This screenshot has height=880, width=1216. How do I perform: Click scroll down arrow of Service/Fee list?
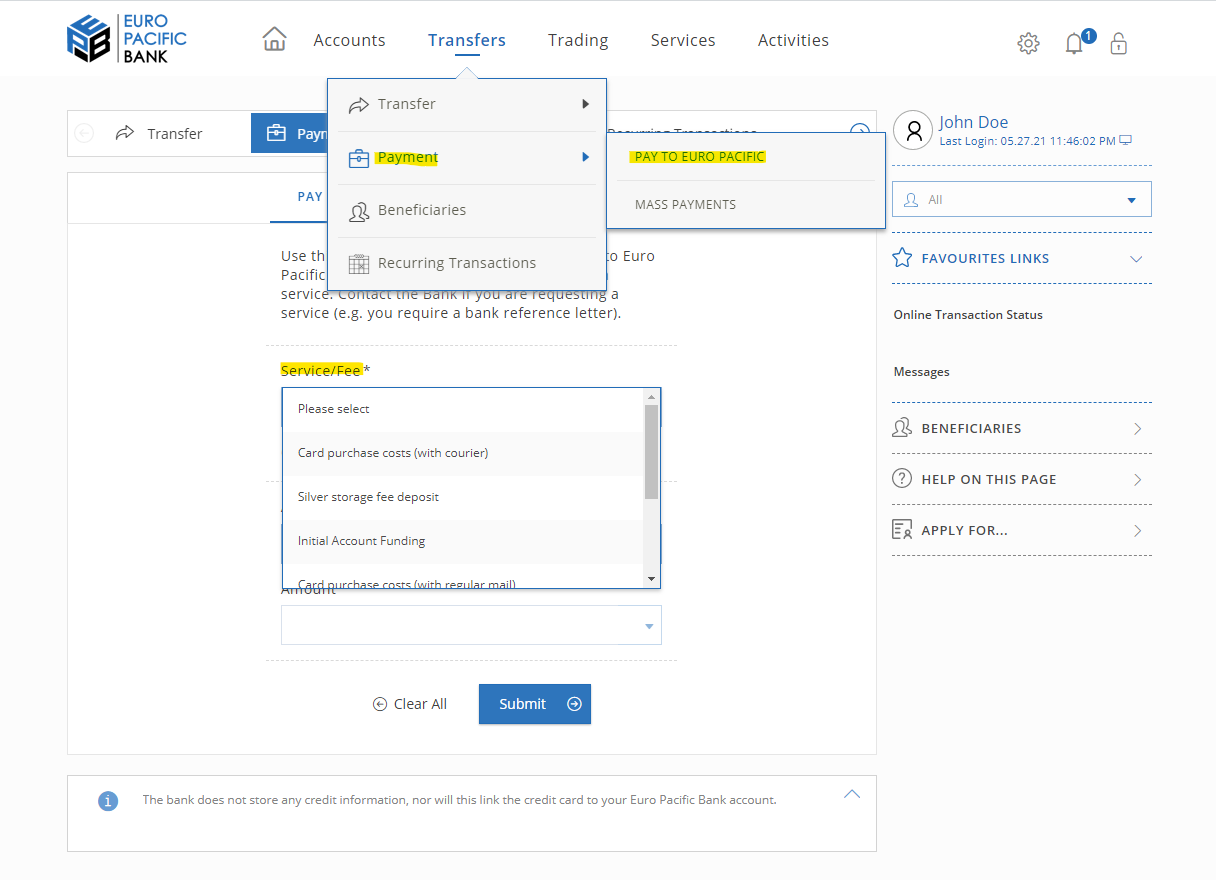[x=651, y=579]
